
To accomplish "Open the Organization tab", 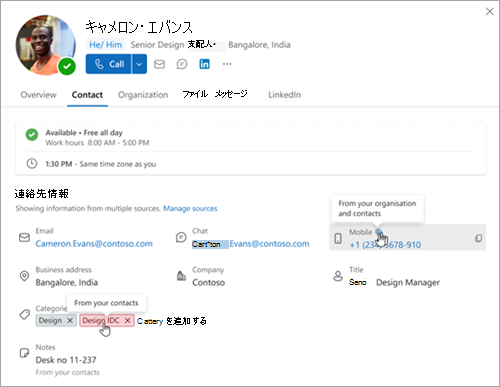I will pyautogui.click(x=143, y=95).
